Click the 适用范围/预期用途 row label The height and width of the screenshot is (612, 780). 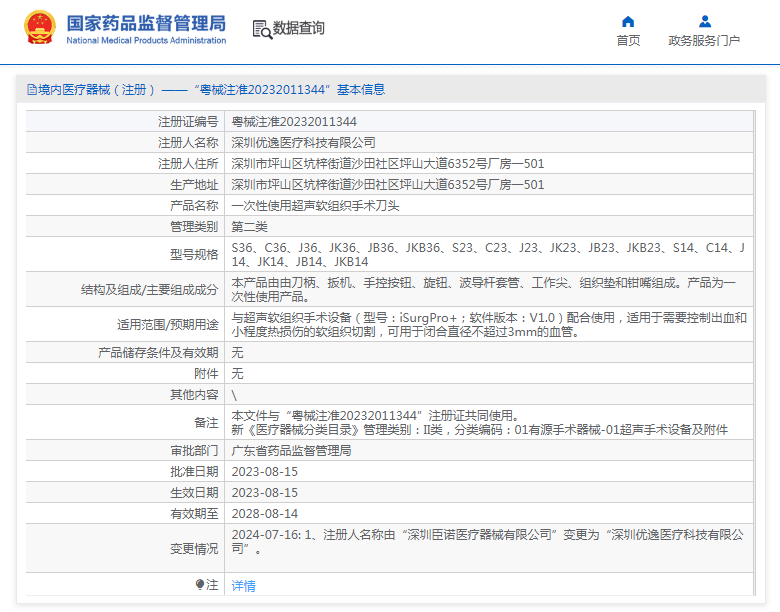point(168,324)
